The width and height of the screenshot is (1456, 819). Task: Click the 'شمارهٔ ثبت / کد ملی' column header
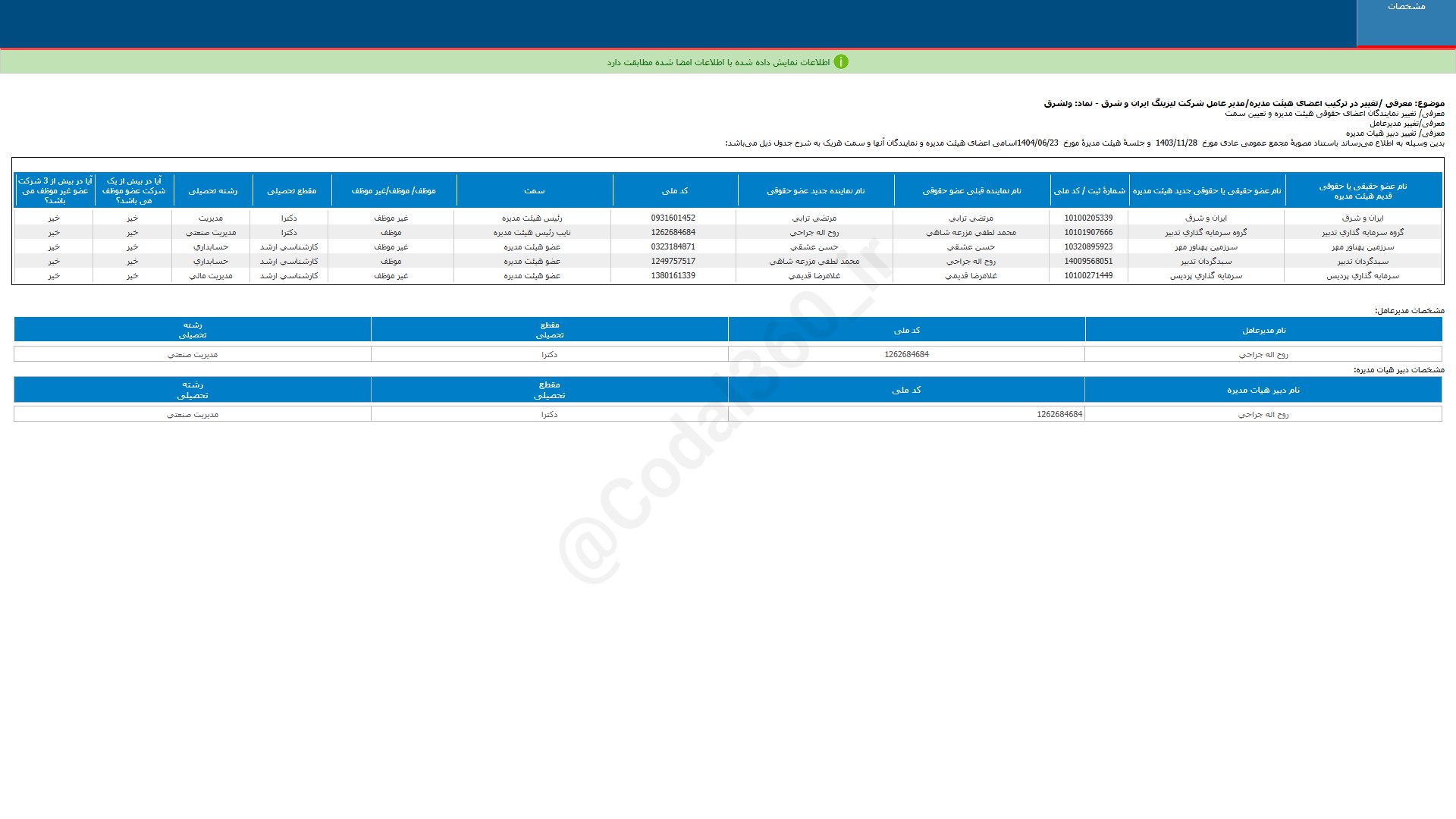pos(1089,191)
